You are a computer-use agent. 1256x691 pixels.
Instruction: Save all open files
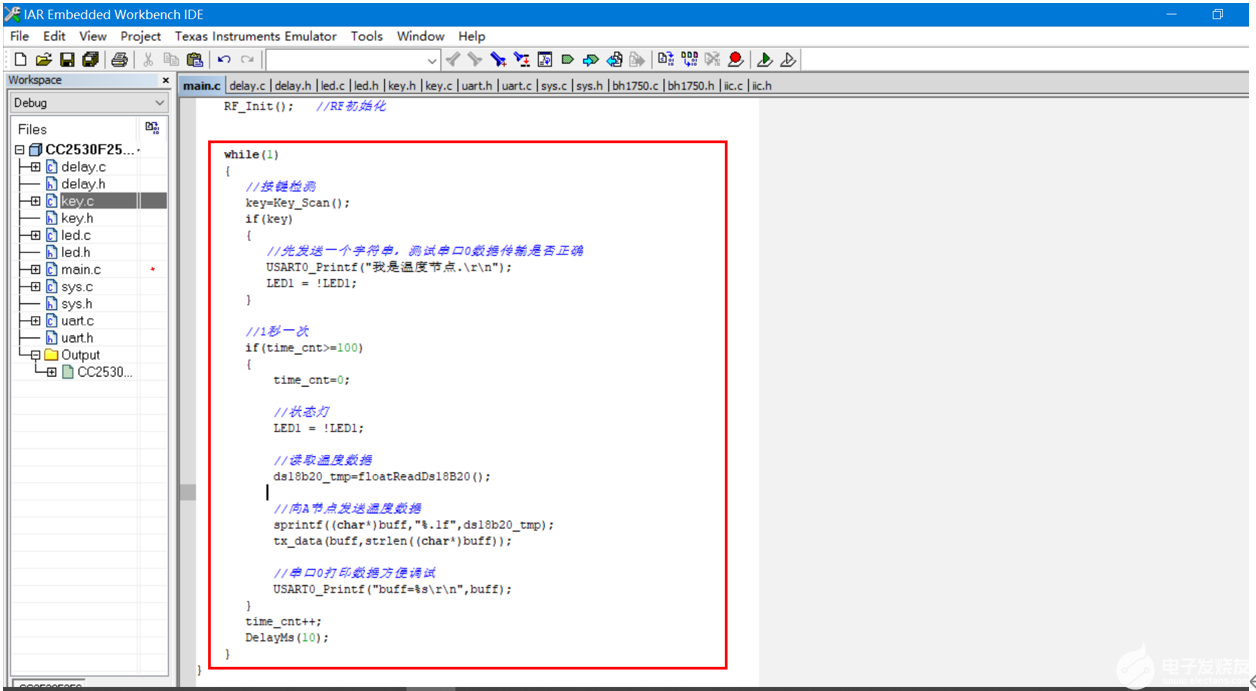[x=90, y=59]
